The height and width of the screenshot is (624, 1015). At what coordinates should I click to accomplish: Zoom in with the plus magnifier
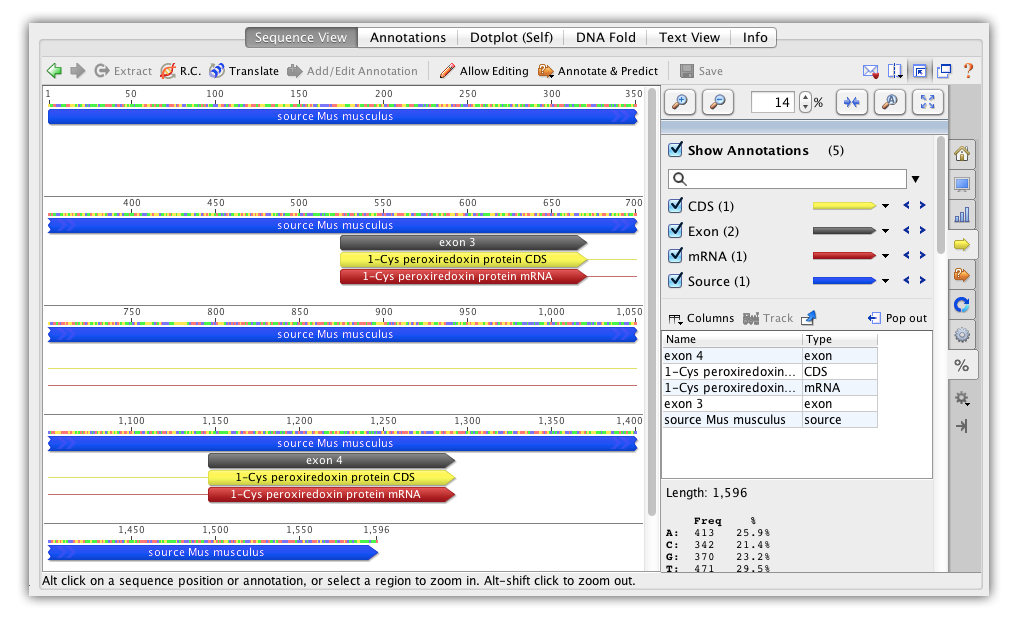[x=680, y=102]
